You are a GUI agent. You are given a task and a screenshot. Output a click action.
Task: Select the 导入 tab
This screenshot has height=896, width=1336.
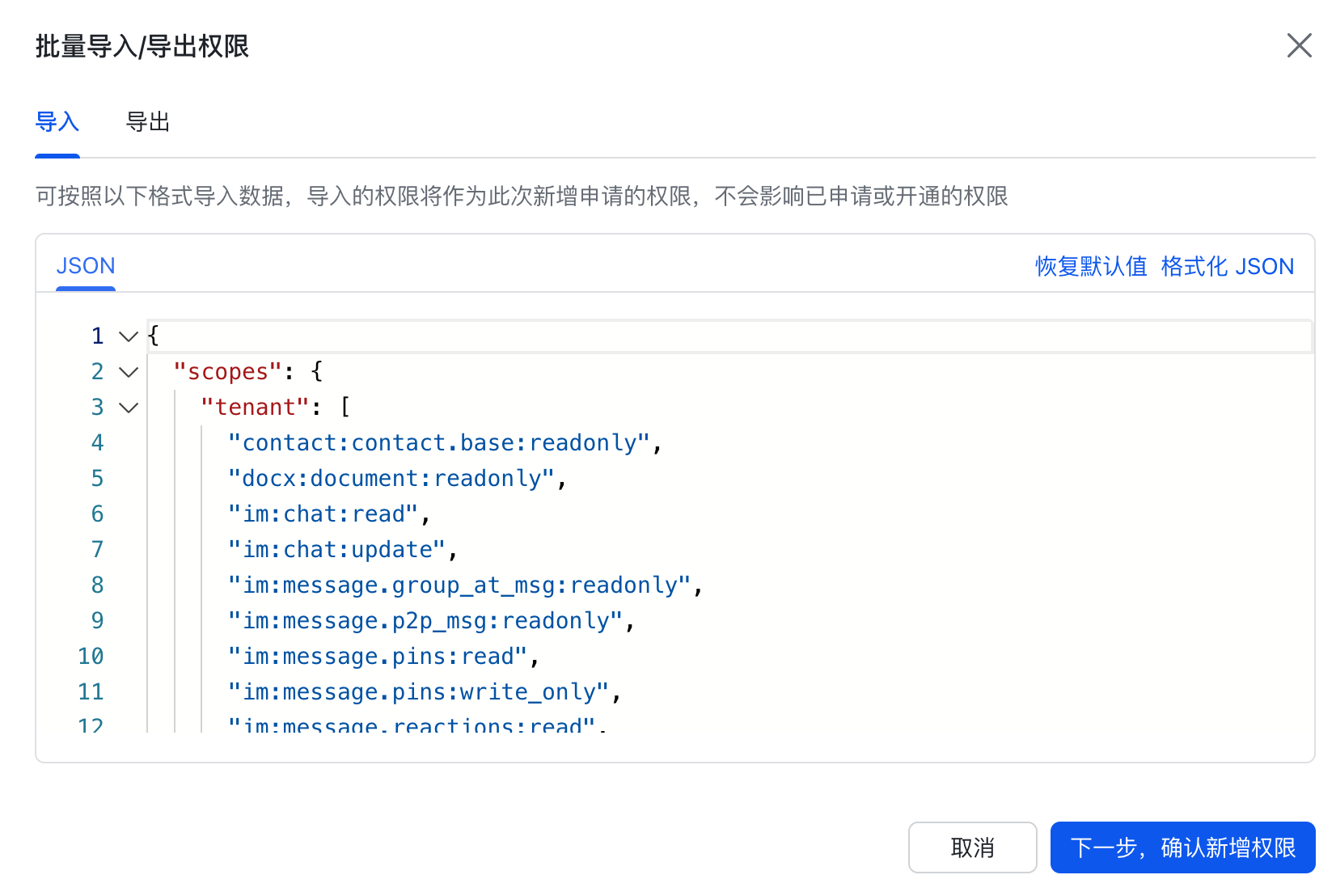click(x=57, y=122)
